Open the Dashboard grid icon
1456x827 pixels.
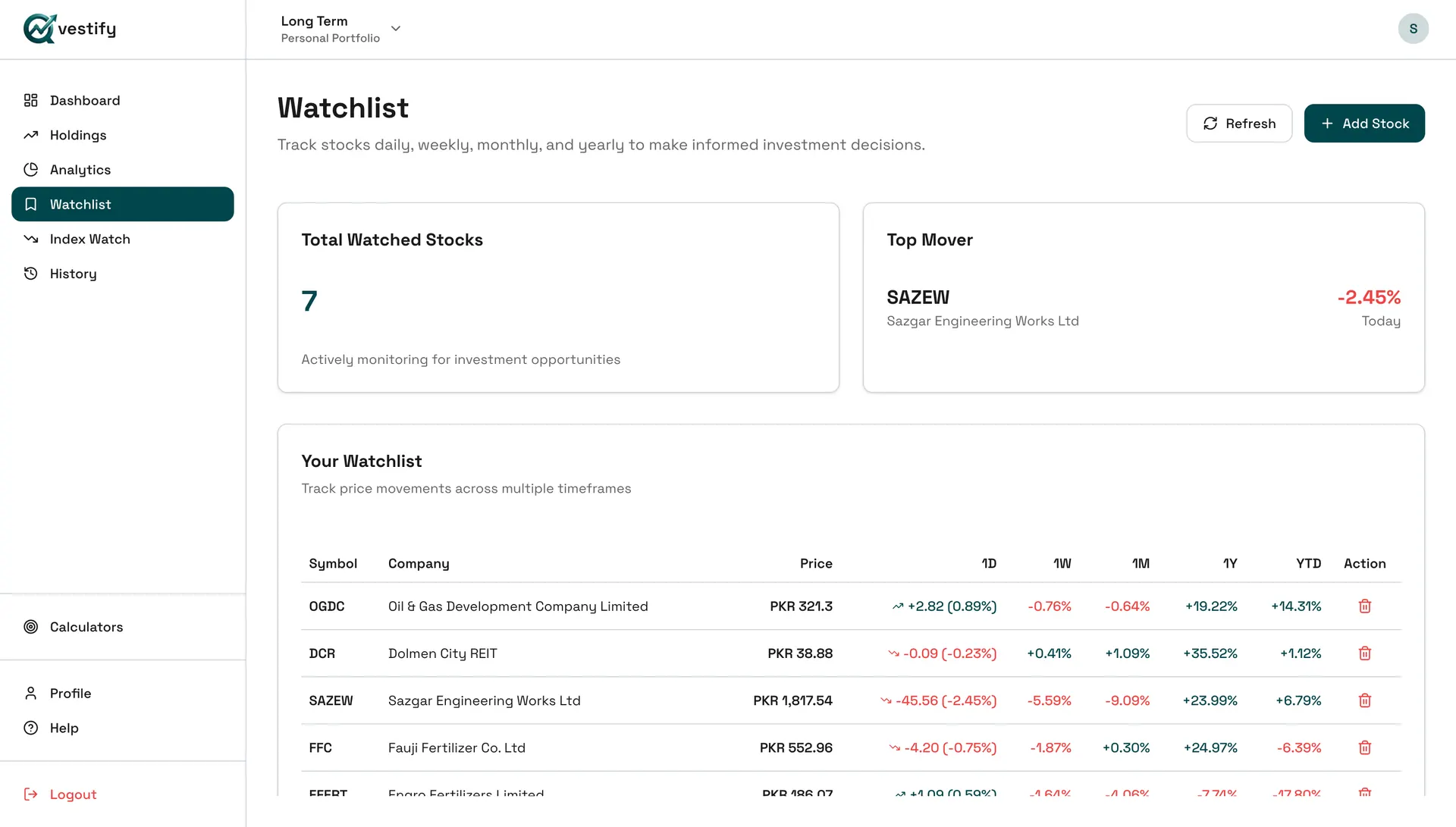coord(31,101)
